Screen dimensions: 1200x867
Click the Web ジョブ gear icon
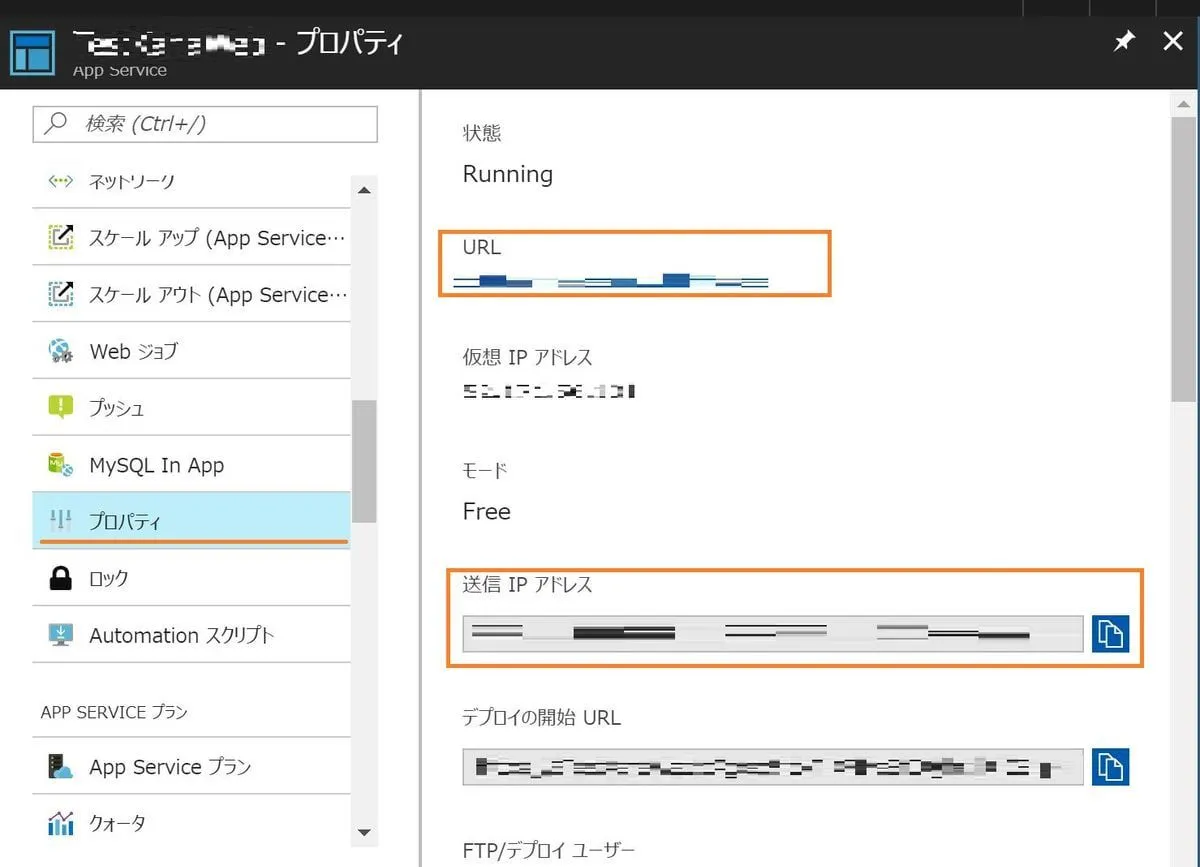[x=61, y=351]
